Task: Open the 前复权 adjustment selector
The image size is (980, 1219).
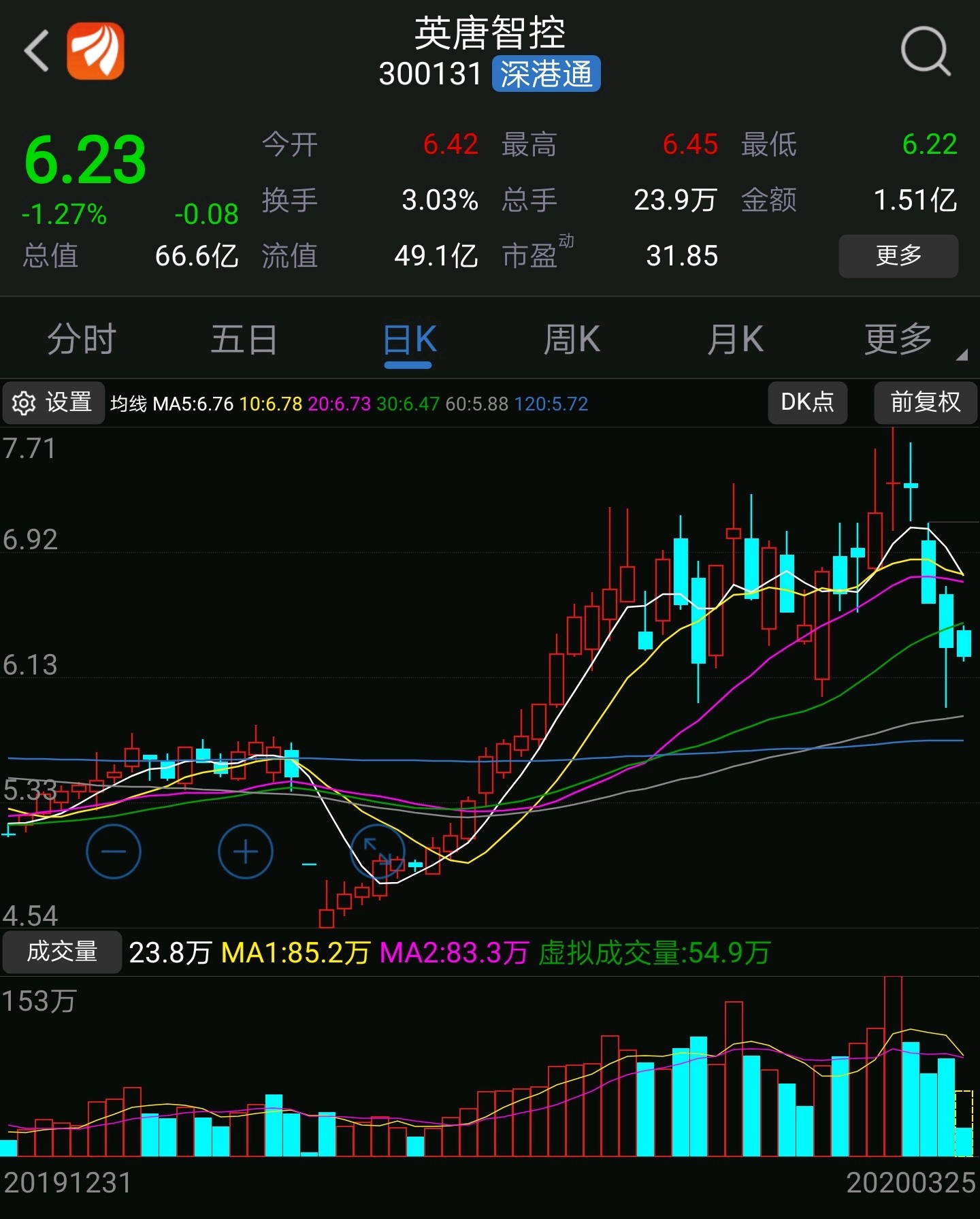Action: (926, 402)
